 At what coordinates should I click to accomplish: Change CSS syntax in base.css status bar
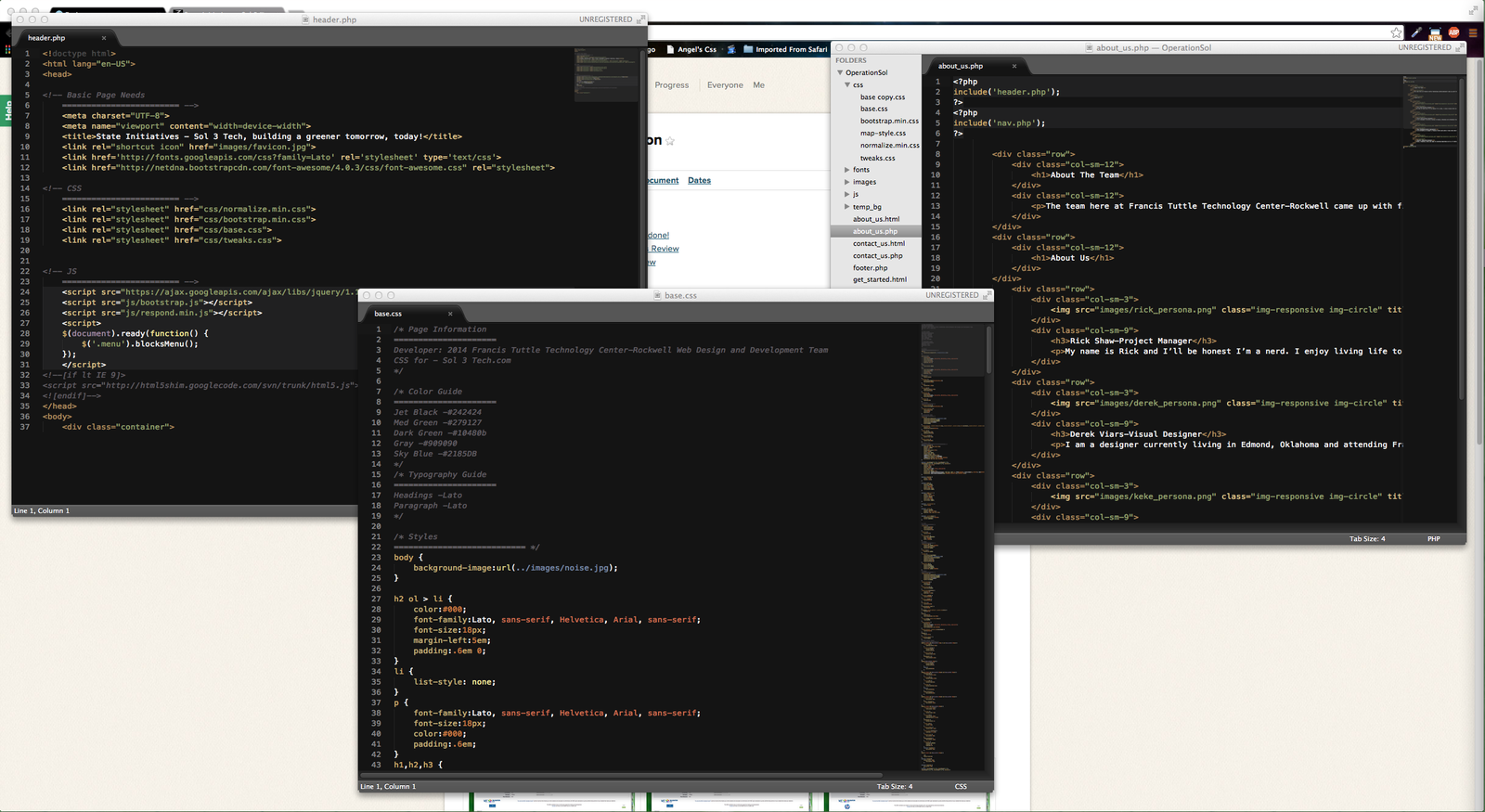tap(961, 786)
